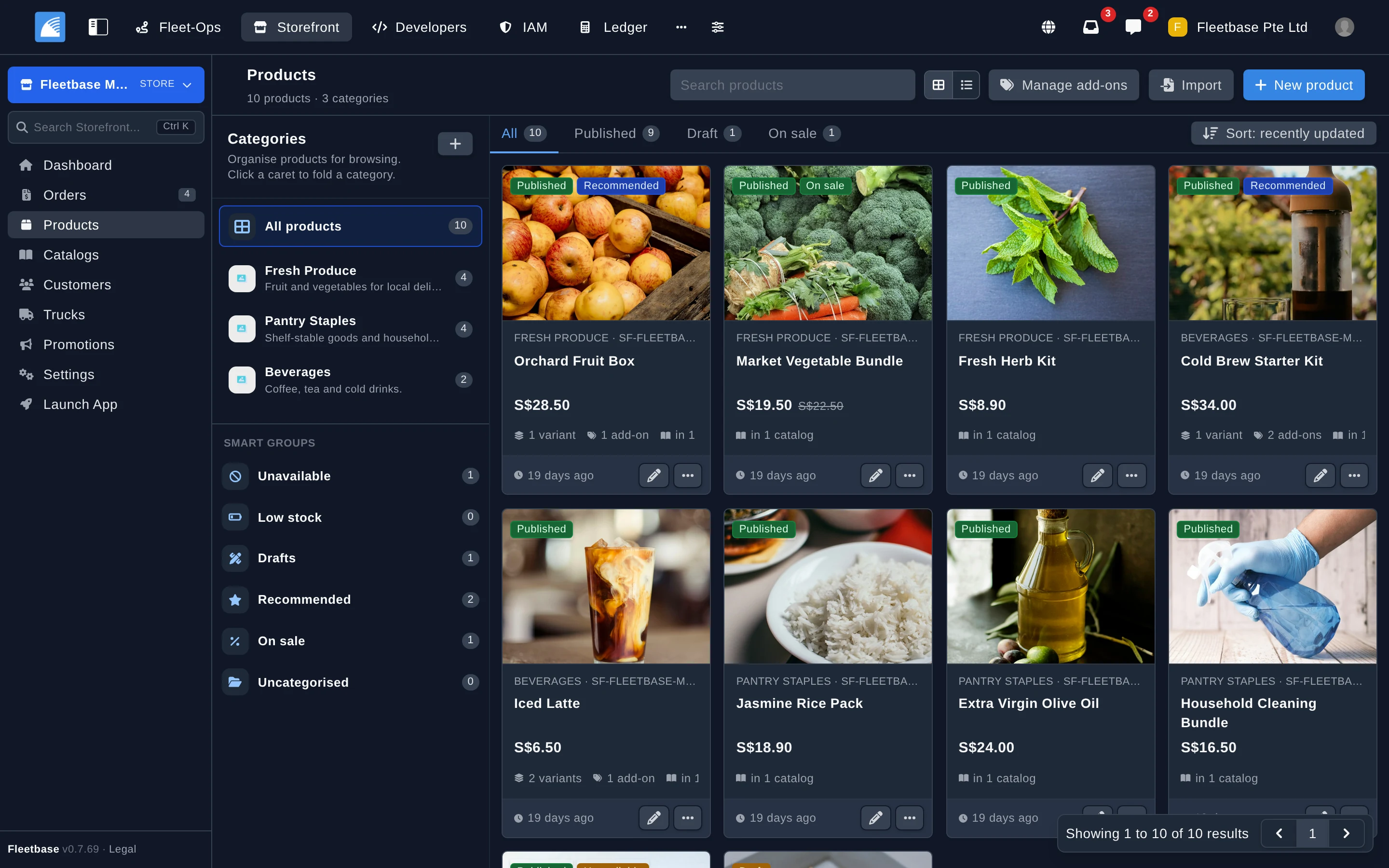Image resolution: width=1389 pixels, height=868 pixels.
Task: Open more options for Market Vegetable Bundle
Action: pyautogui.click(x=910, y=475)
